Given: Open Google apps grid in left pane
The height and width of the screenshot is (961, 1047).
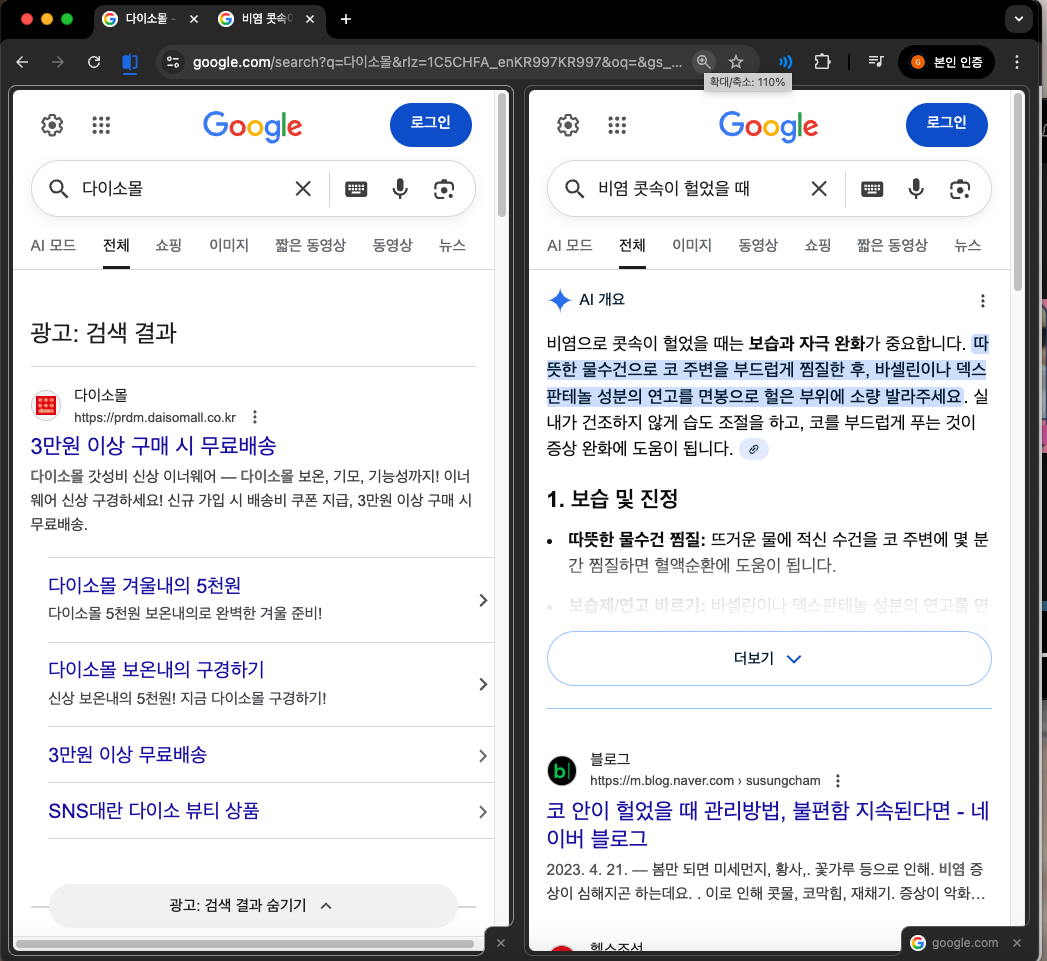Looking at the screenshot, I should click(100, 125).
